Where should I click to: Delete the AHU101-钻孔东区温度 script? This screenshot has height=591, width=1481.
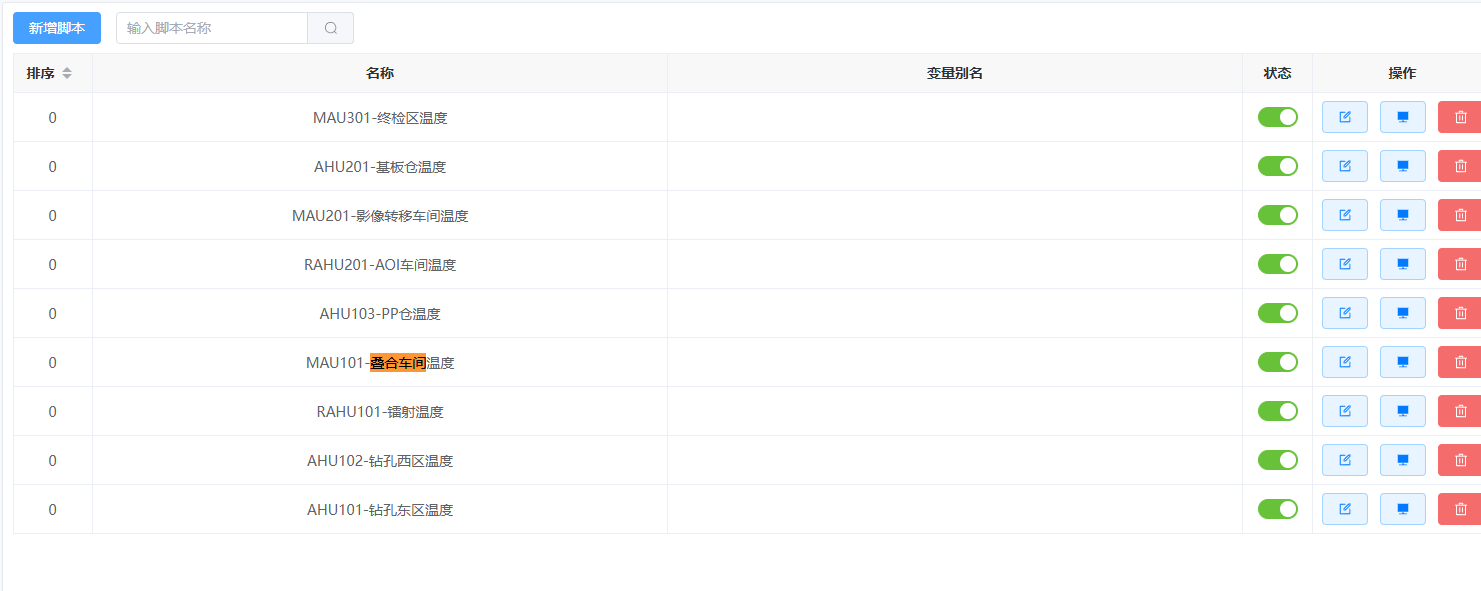point(1460,509)
